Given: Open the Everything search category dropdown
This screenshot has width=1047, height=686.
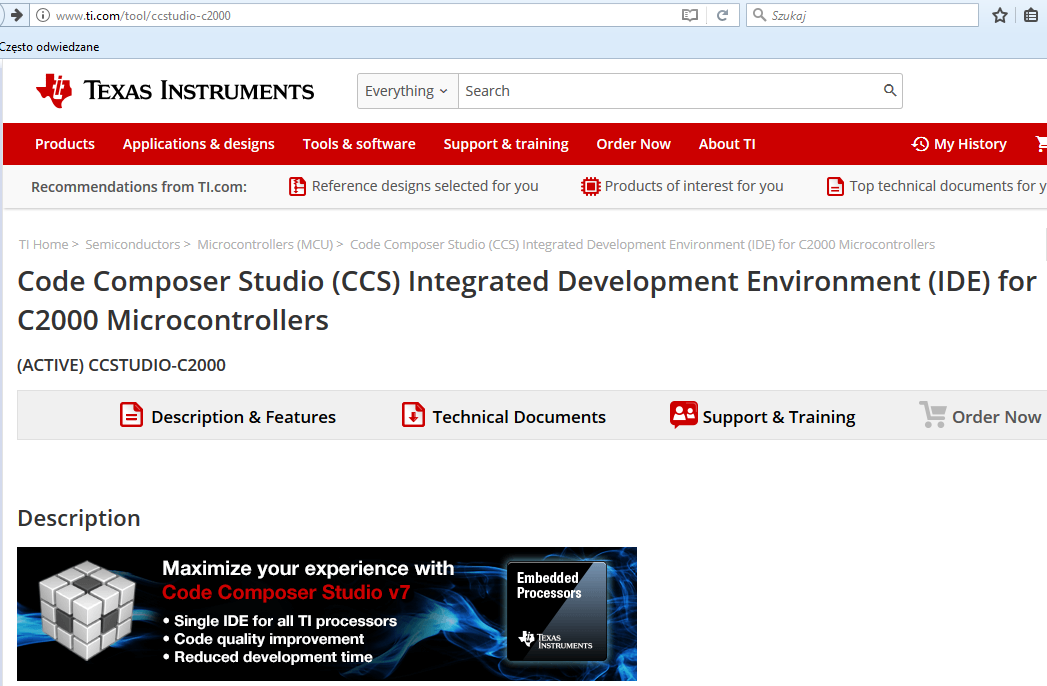Looking at the screenshot, I should click(x=407, y=91).
